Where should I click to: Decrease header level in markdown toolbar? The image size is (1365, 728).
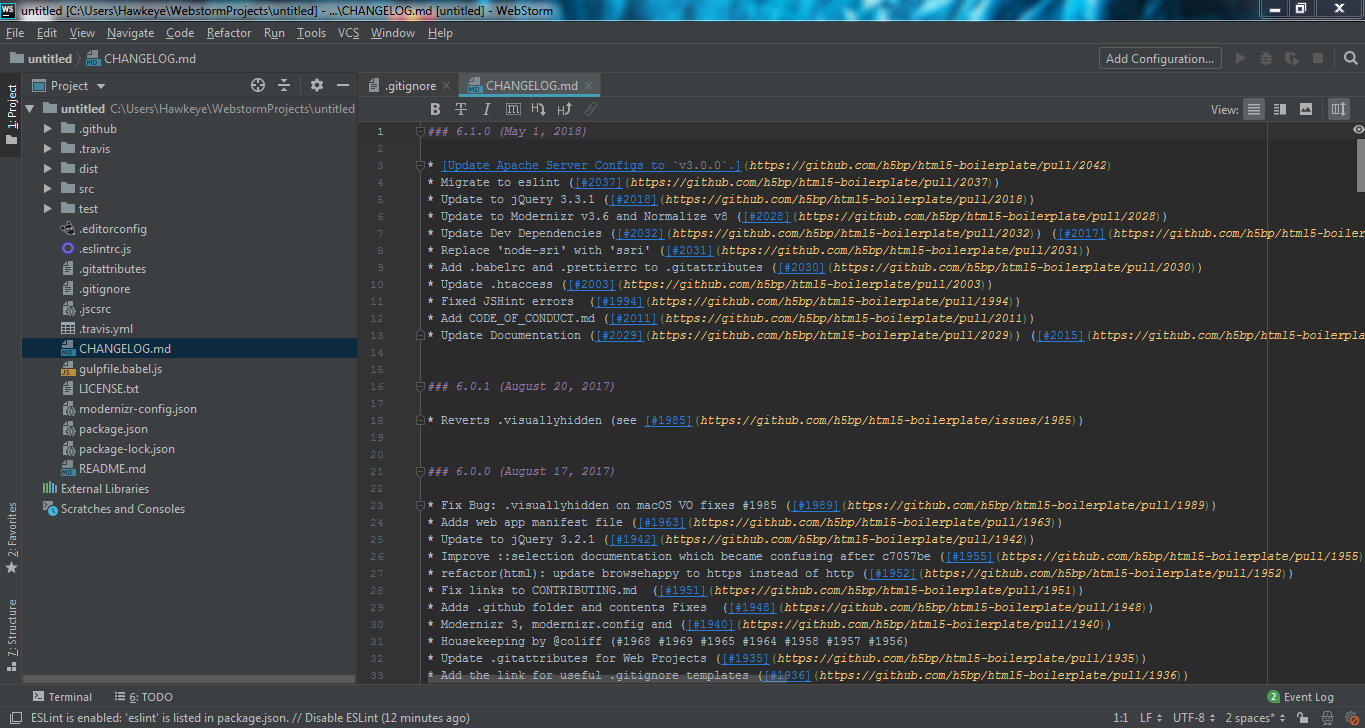[x=539, y=109]
